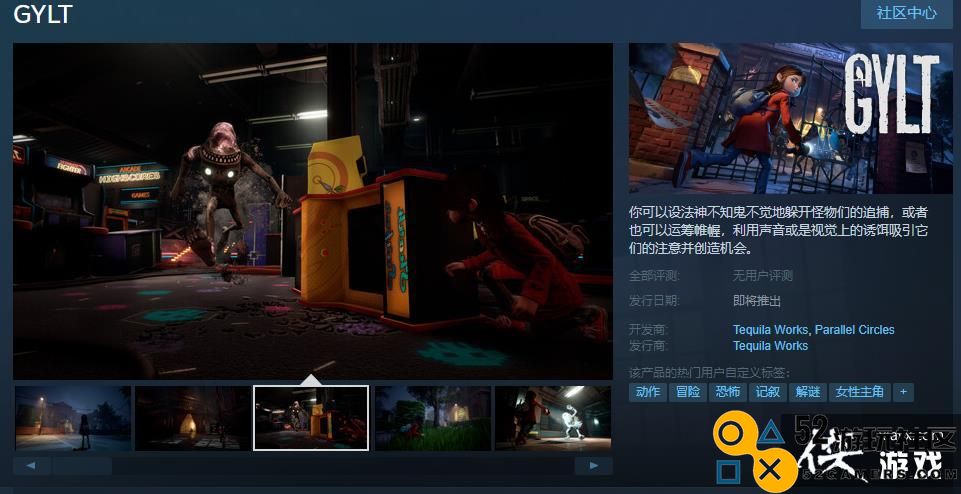This screenshot has width=961, height=494.
Task: Click the GYLT header capsule image
Action: 791,118
